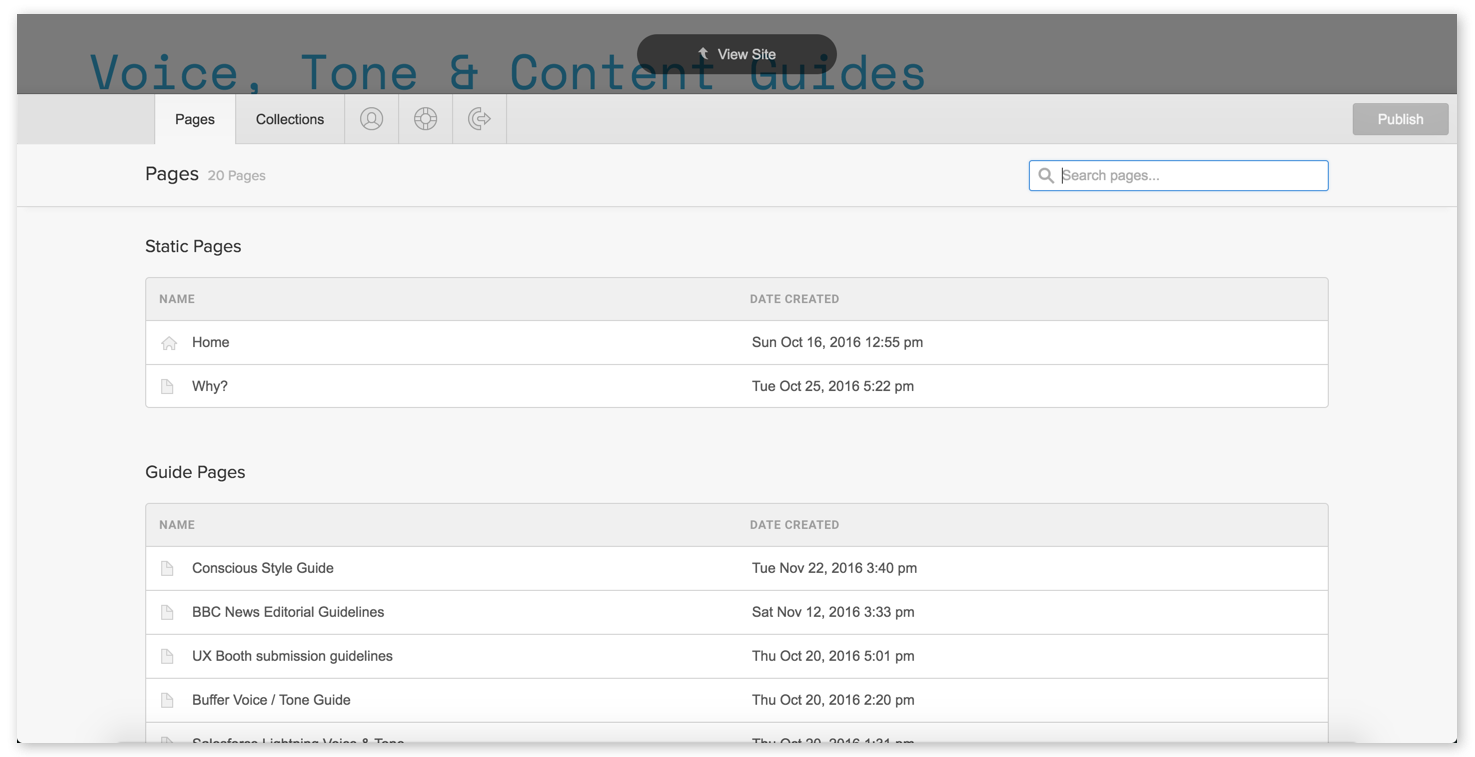
Task: Open the Home static page
Action: click(210, 341)
